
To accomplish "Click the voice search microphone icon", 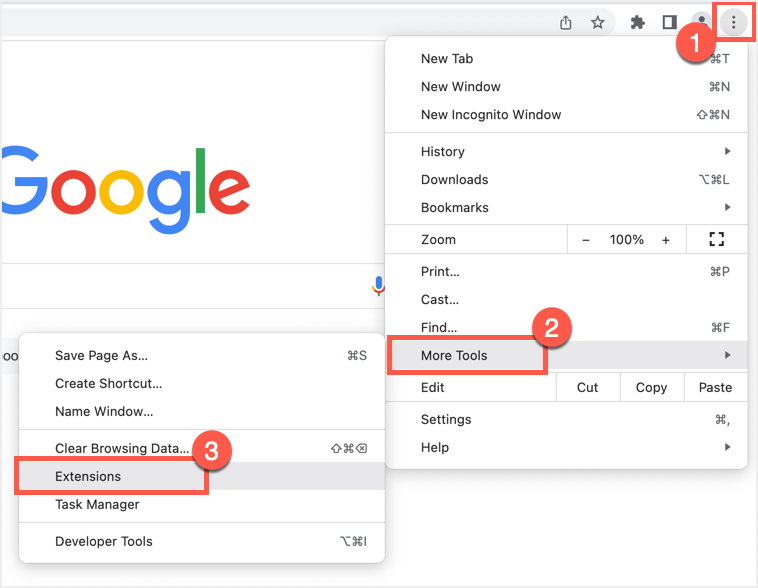I will tap(378, 287).
